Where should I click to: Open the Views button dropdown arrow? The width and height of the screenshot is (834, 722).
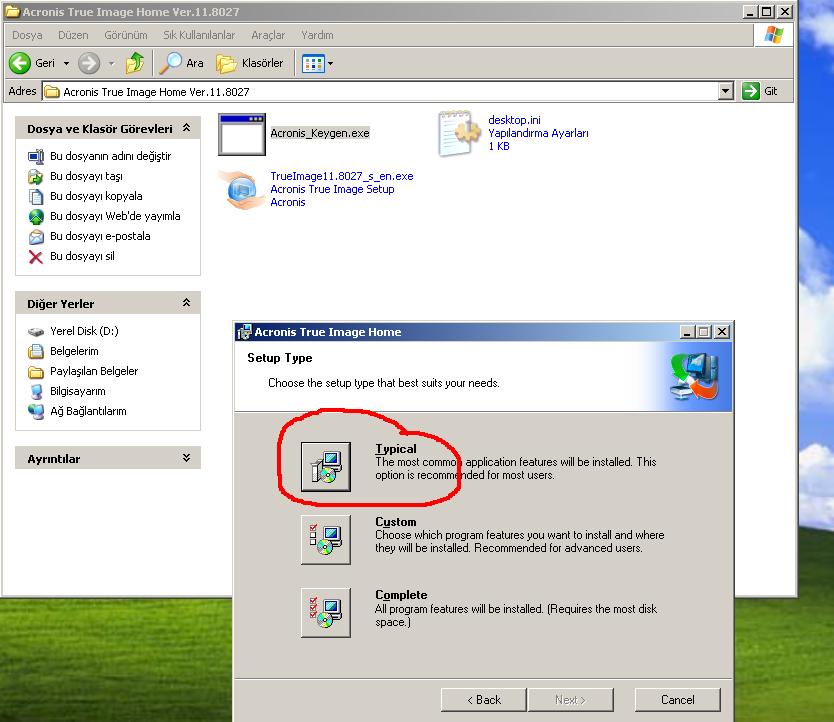click(330, 64)
